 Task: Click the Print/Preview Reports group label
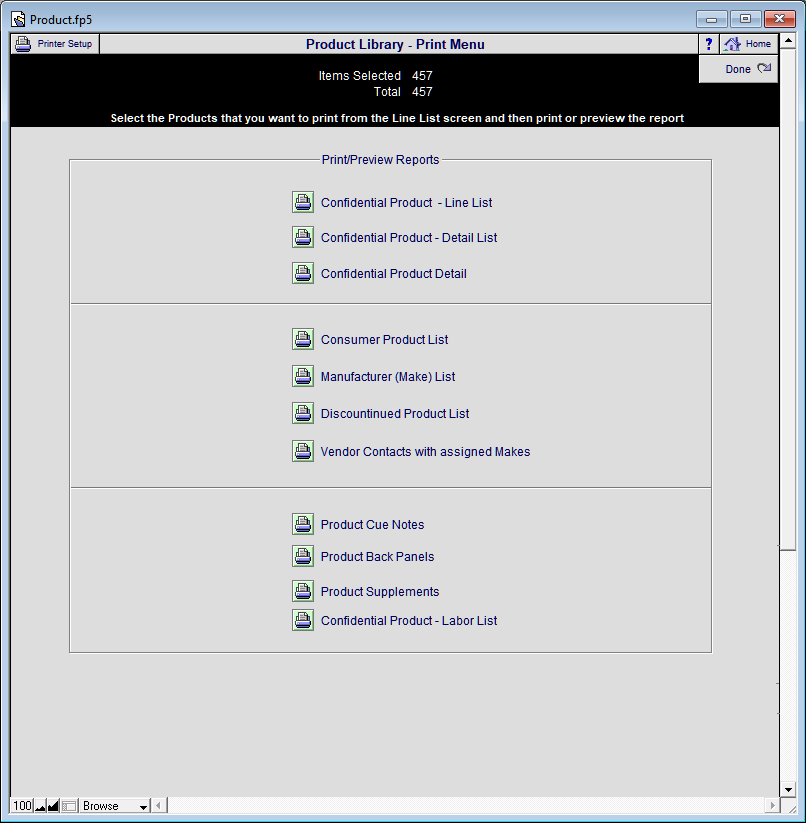(x=380, y=160)
